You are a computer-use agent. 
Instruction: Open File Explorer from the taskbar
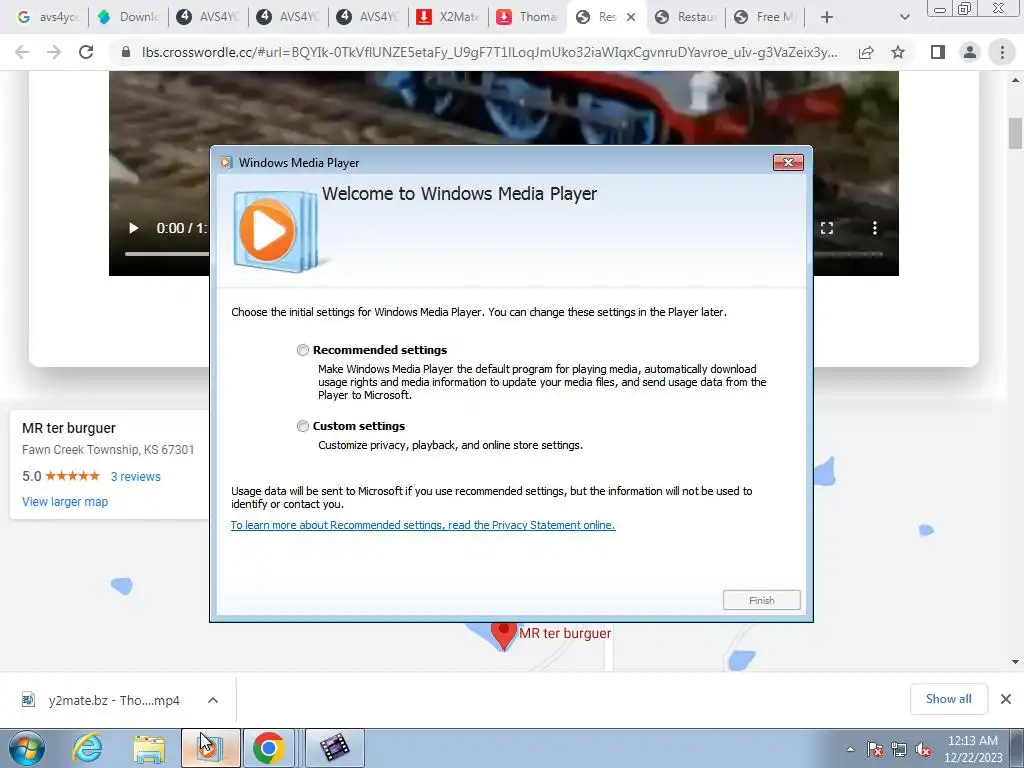tap(149, 748)
